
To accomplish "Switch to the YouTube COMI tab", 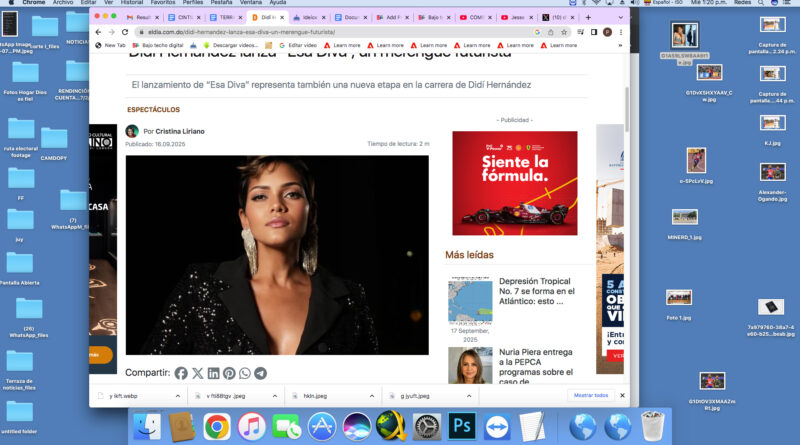I will (474, 18).
